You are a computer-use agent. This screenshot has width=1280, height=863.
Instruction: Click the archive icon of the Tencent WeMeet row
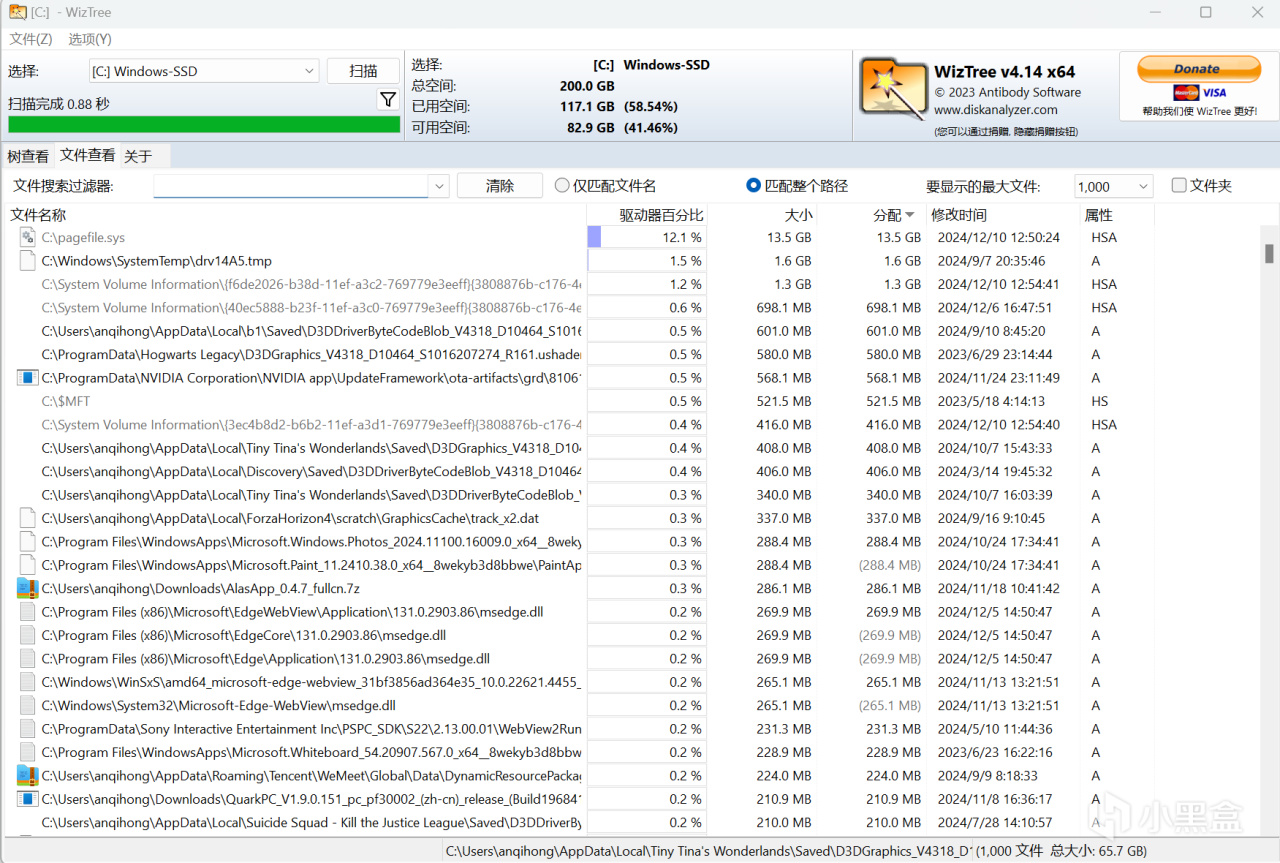(27, 775)
